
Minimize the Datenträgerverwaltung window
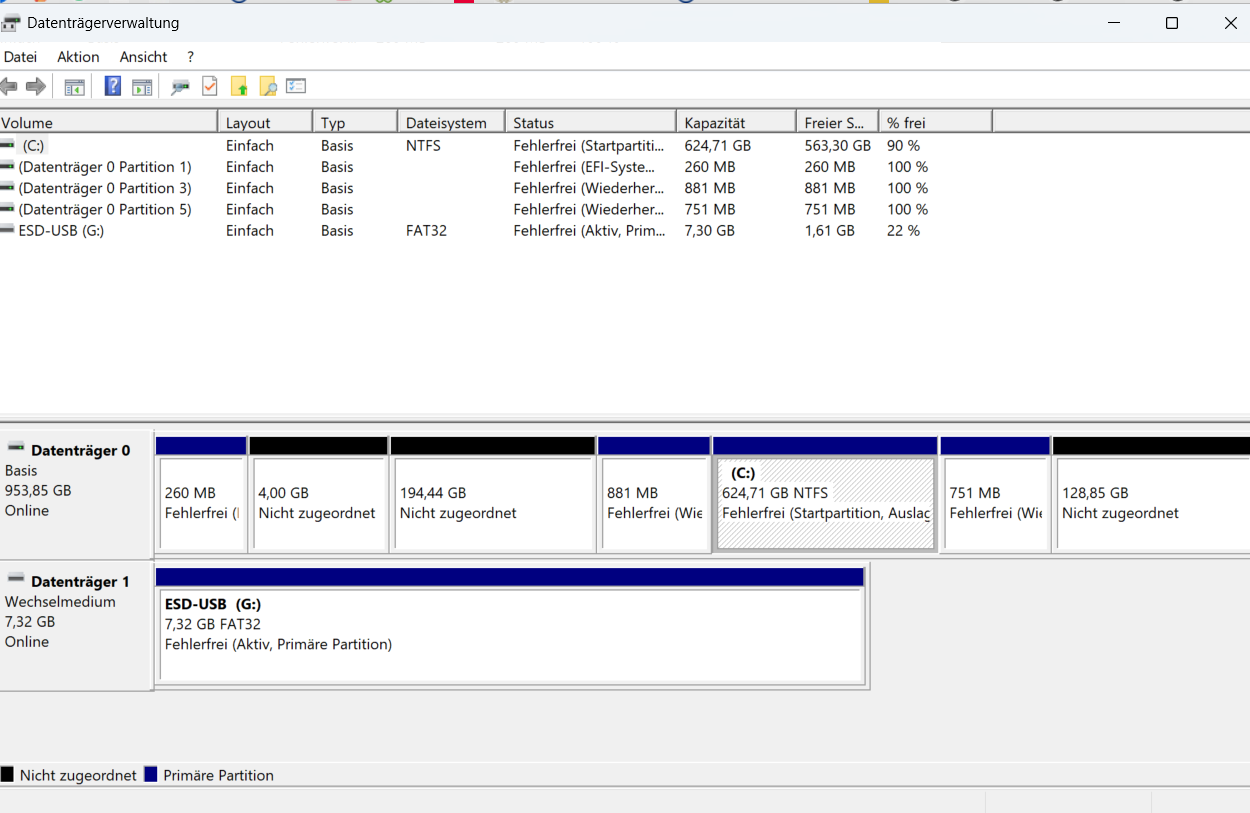pyautogui.click(x=1113, y=23)
